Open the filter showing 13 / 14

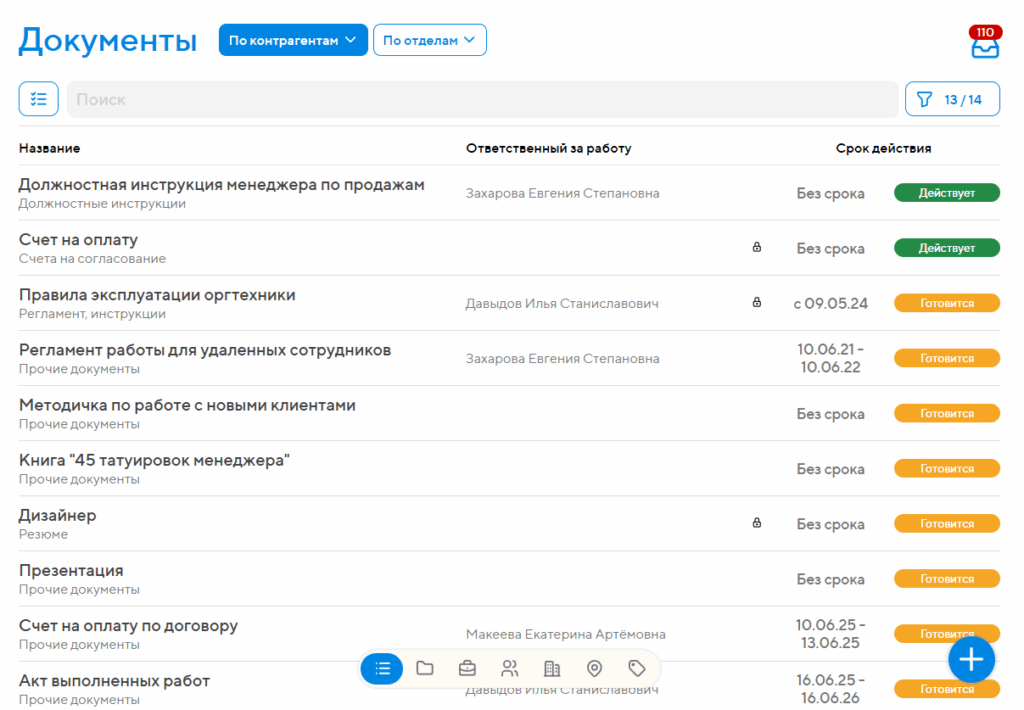(952, 98)
